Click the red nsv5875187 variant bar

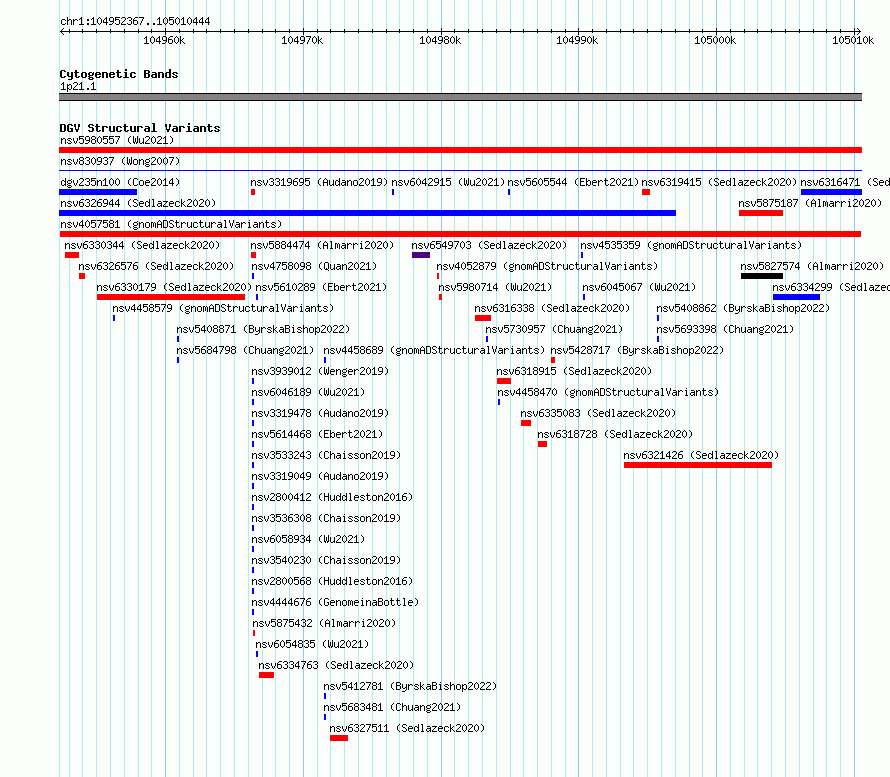tap(761, 213)
